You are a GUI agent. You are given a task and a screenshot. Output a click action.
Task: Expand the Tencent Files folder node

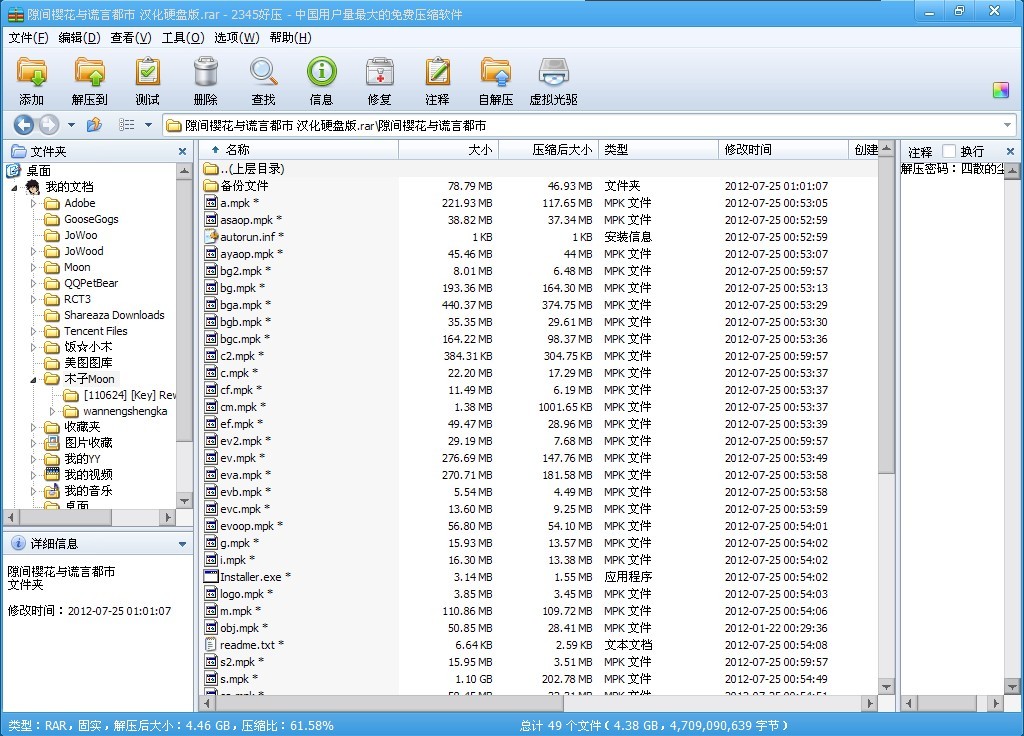click(x=33, y=331)
